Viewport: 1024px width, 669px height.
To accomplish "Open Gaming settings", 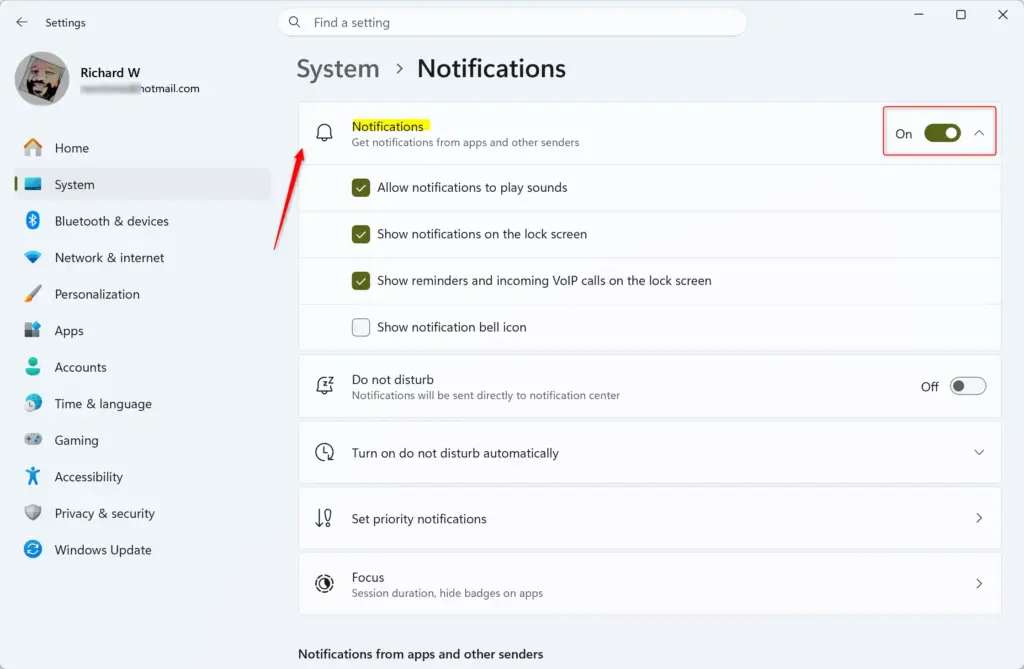I will click(142, 440).
